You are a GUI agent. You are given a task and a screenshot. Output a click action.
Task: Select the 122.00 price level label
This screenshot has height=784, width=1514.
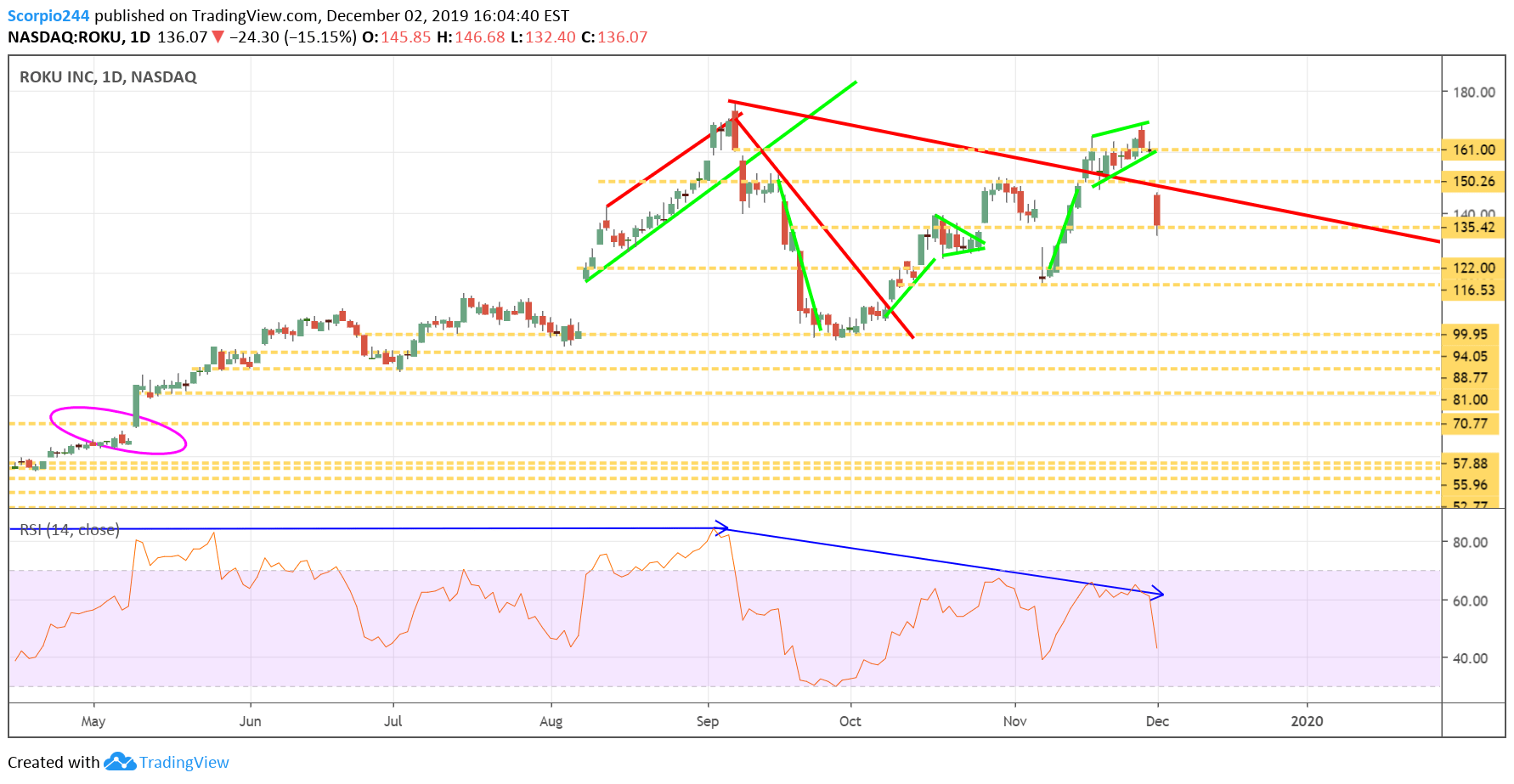(1473, 268)
